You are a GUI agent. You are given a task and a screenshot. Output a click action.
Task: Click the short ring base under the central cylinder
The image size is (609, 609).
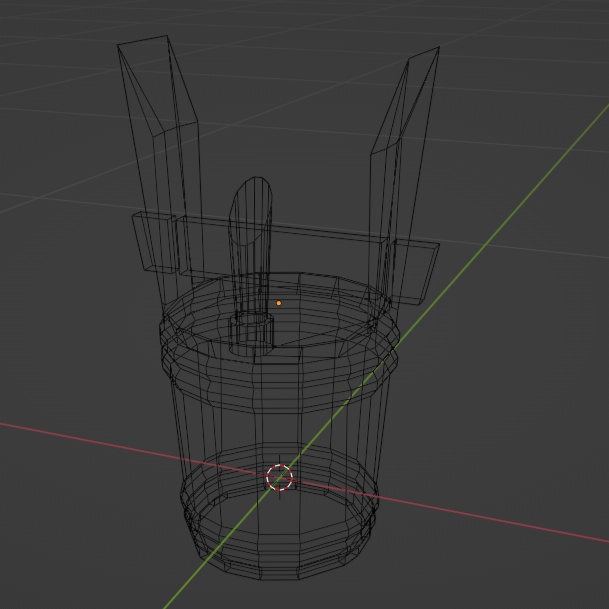[x=251, y=334]
